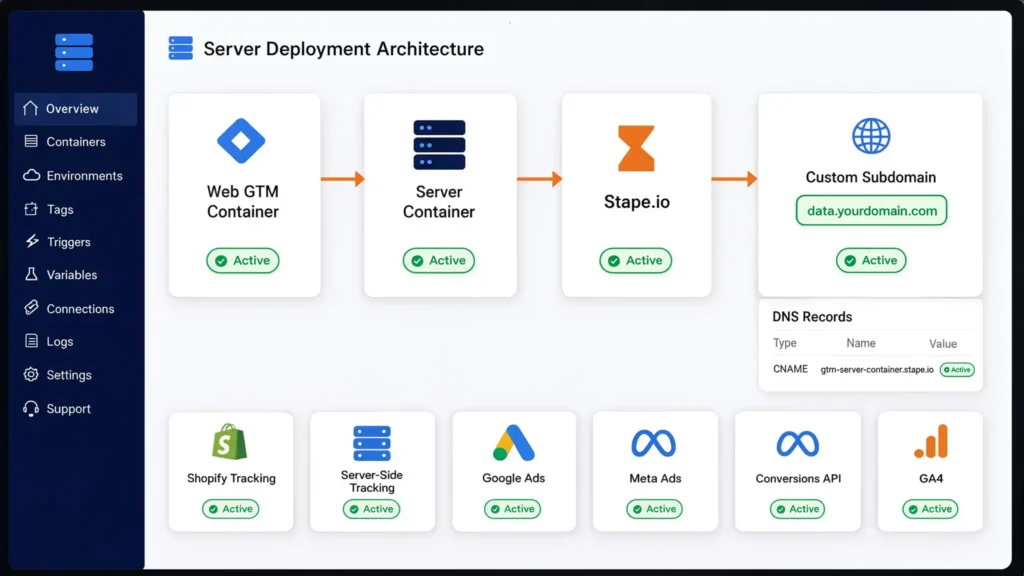
Task: Click the Conversions API Meta logo
Action: [x=797, y=443]
